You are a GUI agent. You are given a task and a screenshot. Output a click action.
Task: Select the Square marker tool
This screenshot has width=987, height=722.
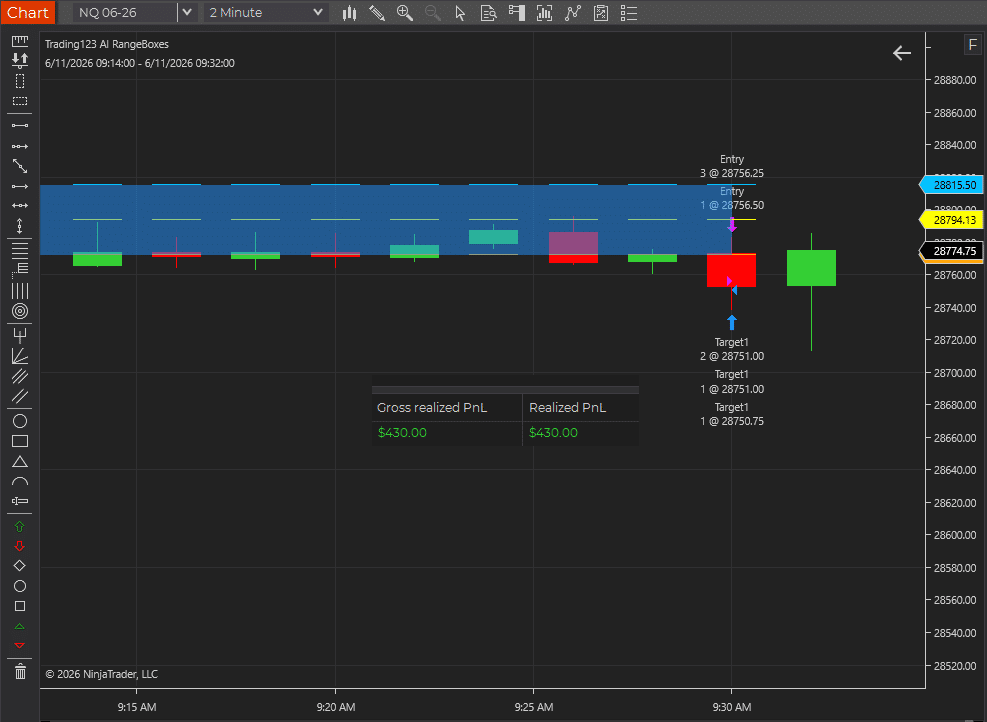pyautogui.click(x=20, y=606)
